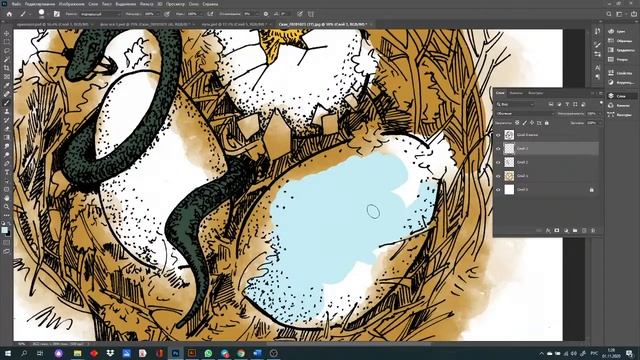Screen dimensions: 640x360
Task: Switch to the Каналы tab in Layers panel
Action: [516, 93]
